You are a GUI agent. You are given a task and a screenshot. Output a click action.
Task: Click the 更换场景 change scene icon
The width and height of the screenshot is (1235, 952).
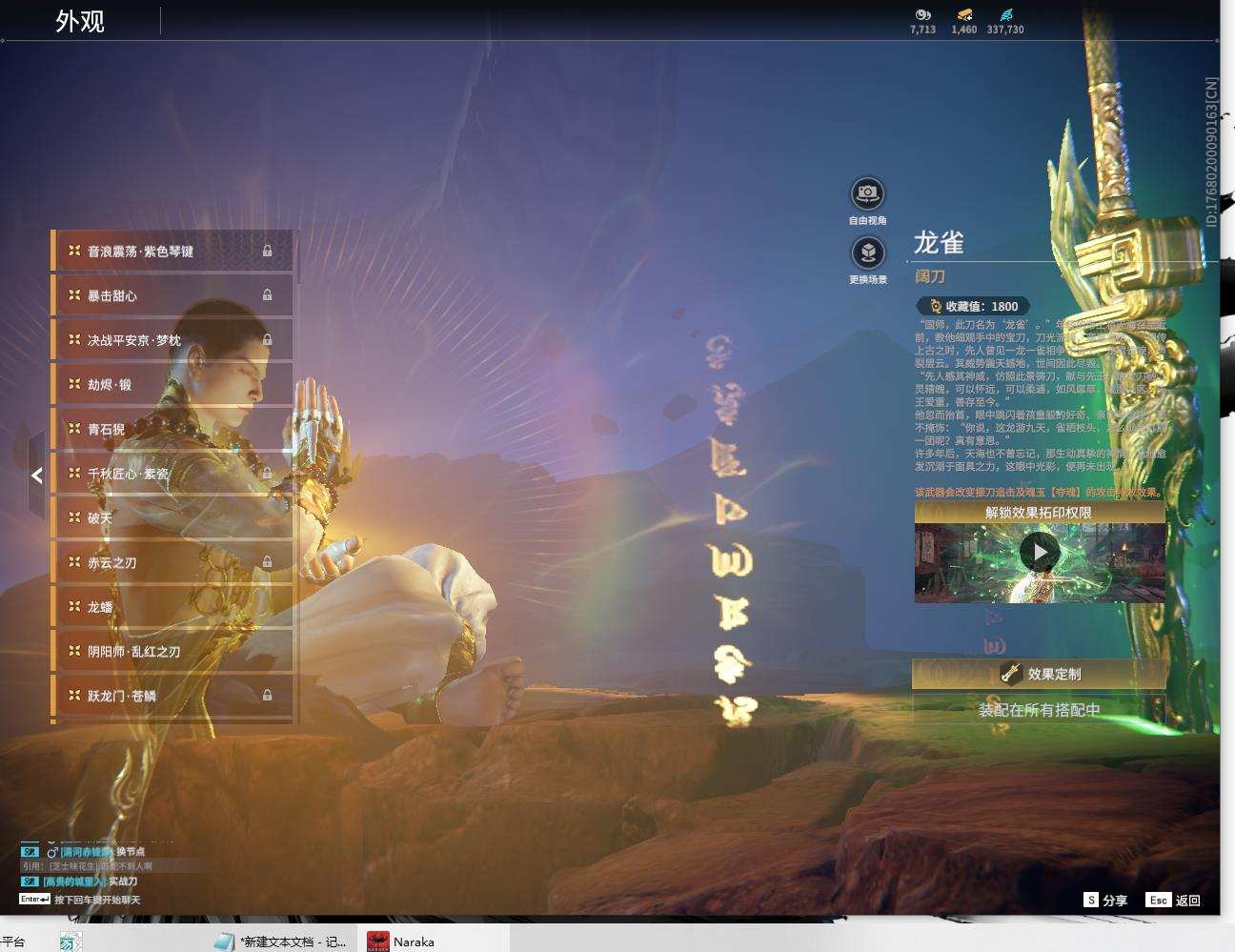click(867, 253)
